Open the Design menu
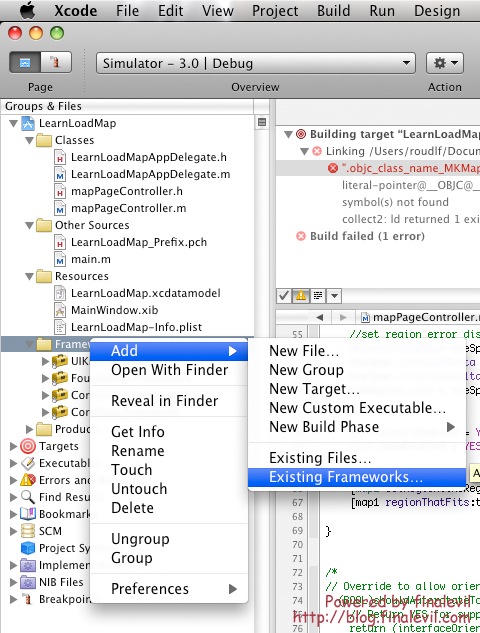Viewport: 480px width, 633px height. click(437, 11)
